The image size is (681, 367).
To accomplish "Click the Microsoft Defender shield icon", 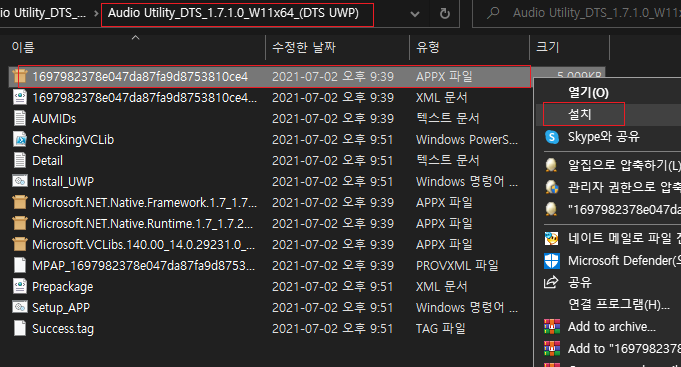I will (552, 261).
